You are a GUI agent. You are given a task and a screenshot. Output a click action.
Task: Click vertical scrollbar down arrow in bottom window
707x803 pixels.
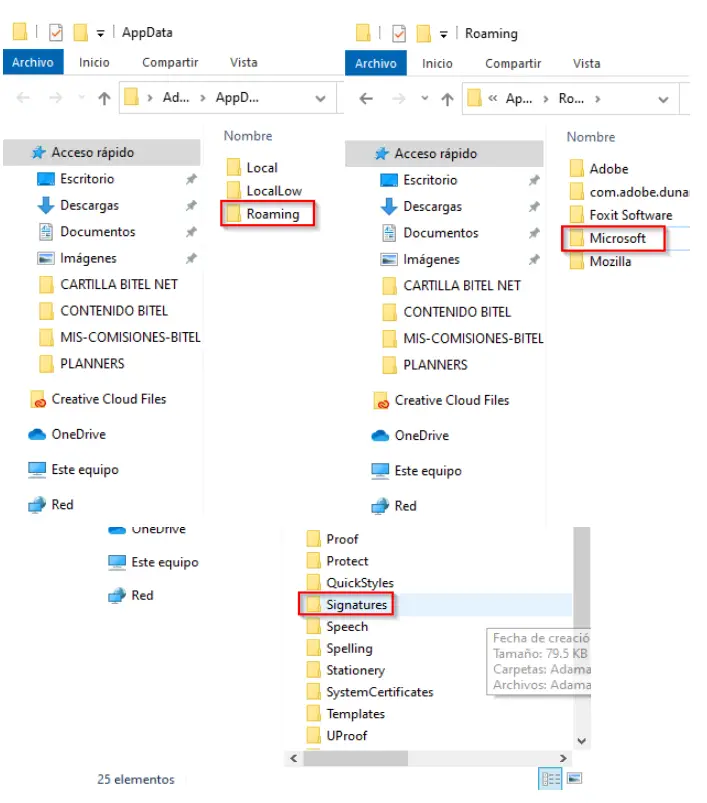[x=582, y=741]
